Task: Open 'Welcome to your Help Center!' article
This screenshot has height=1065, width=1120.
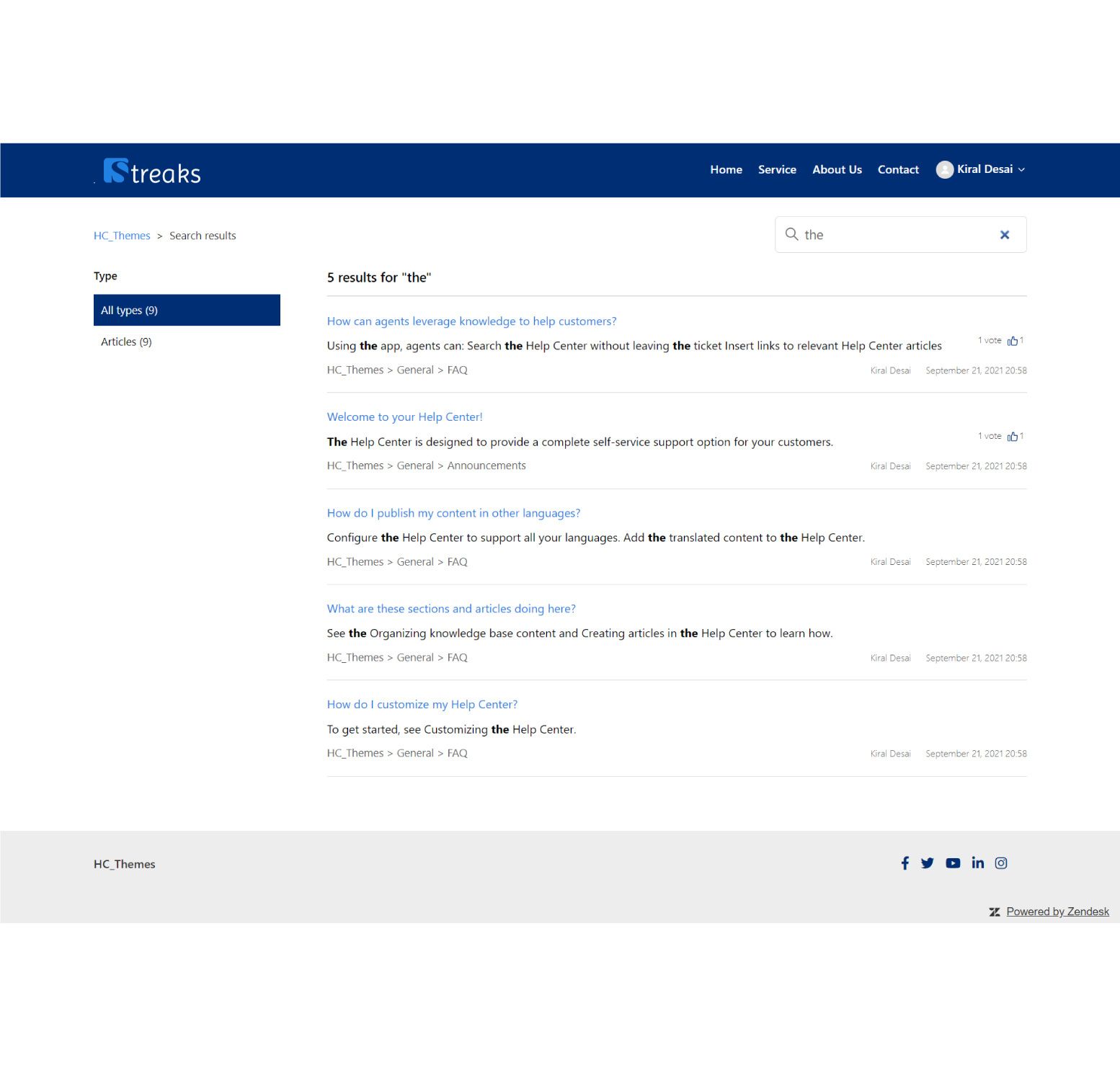Action: (x=404, y=416)
